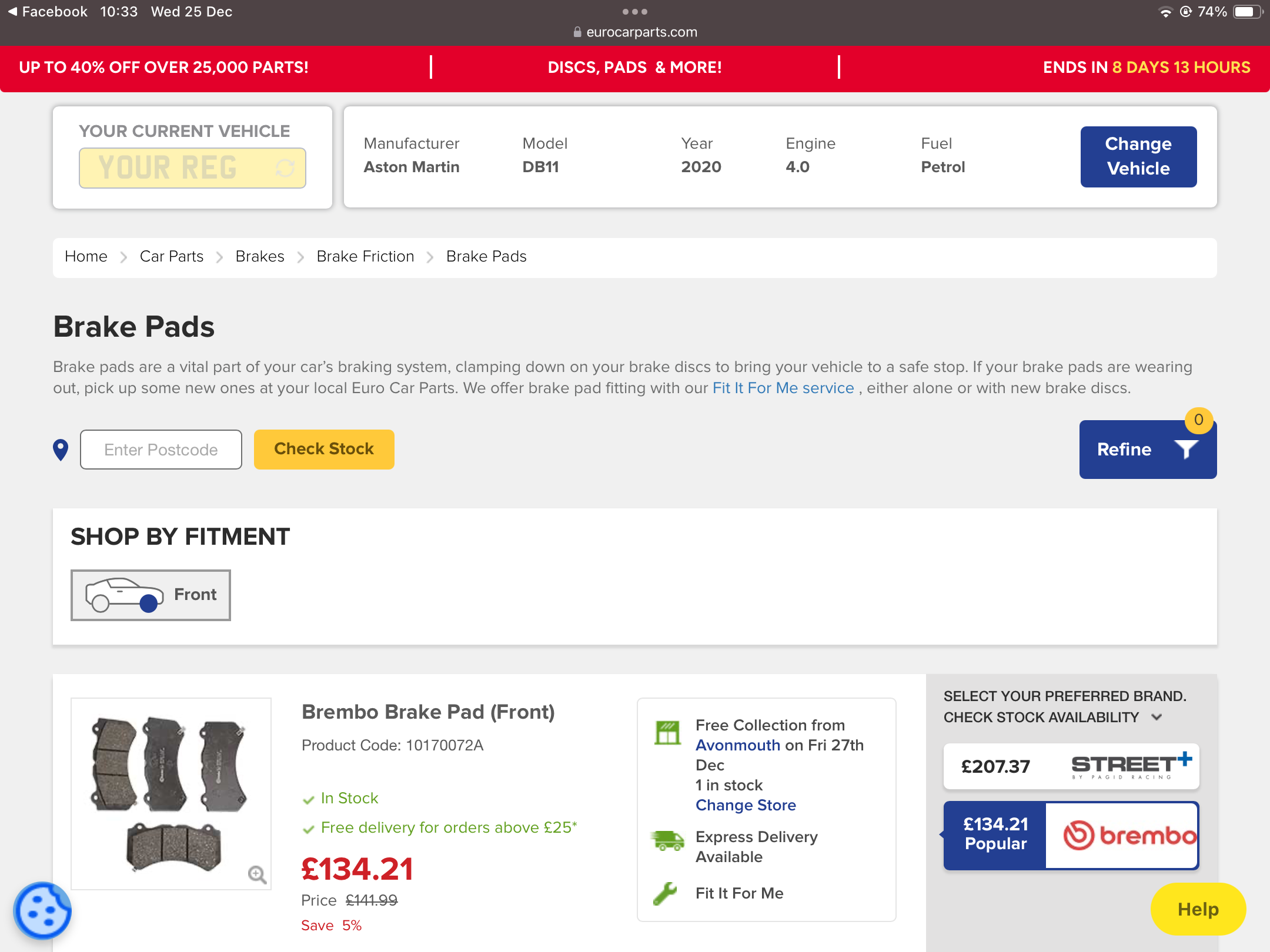The height and width of the screenshot is (952, 1270).
Task: Tap the blue location pin icon
Action: pyautogui.click(x=61, y=450)
